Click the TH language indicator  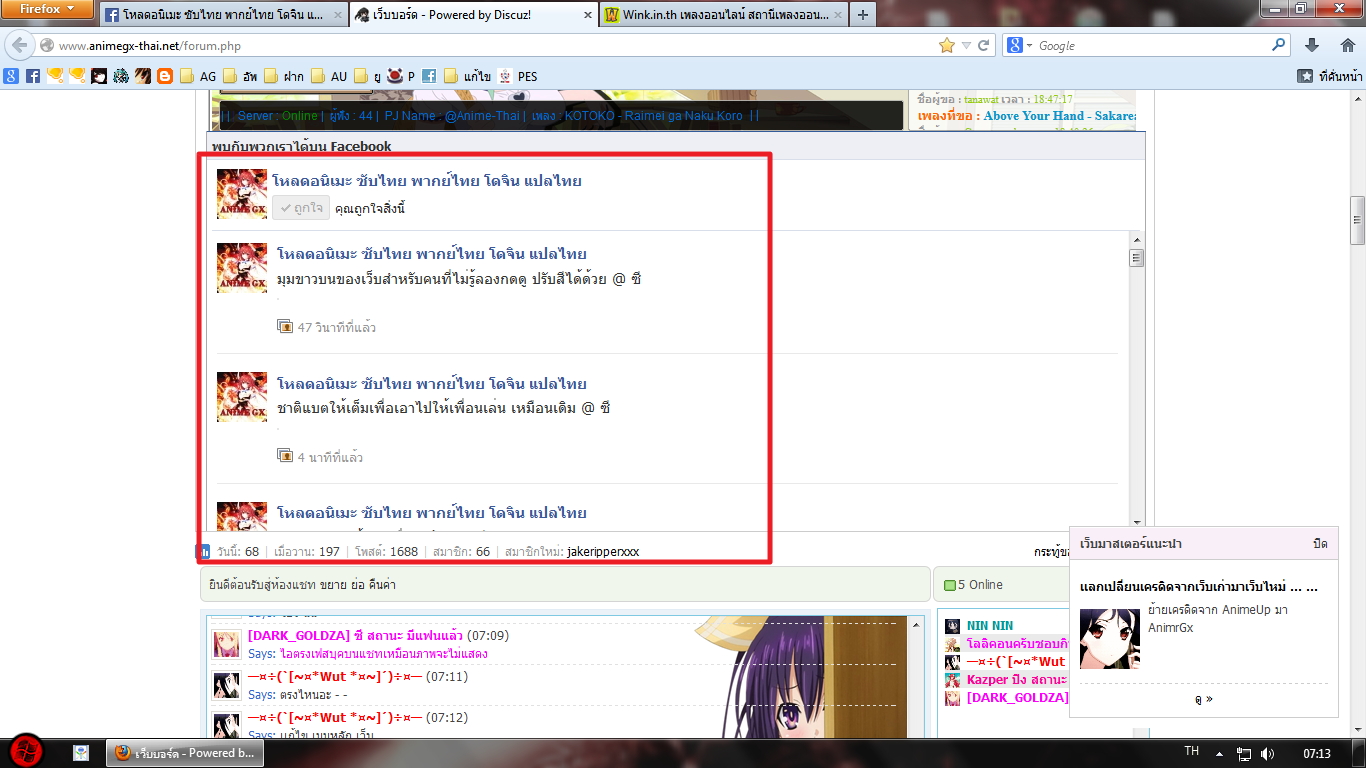1191,751
